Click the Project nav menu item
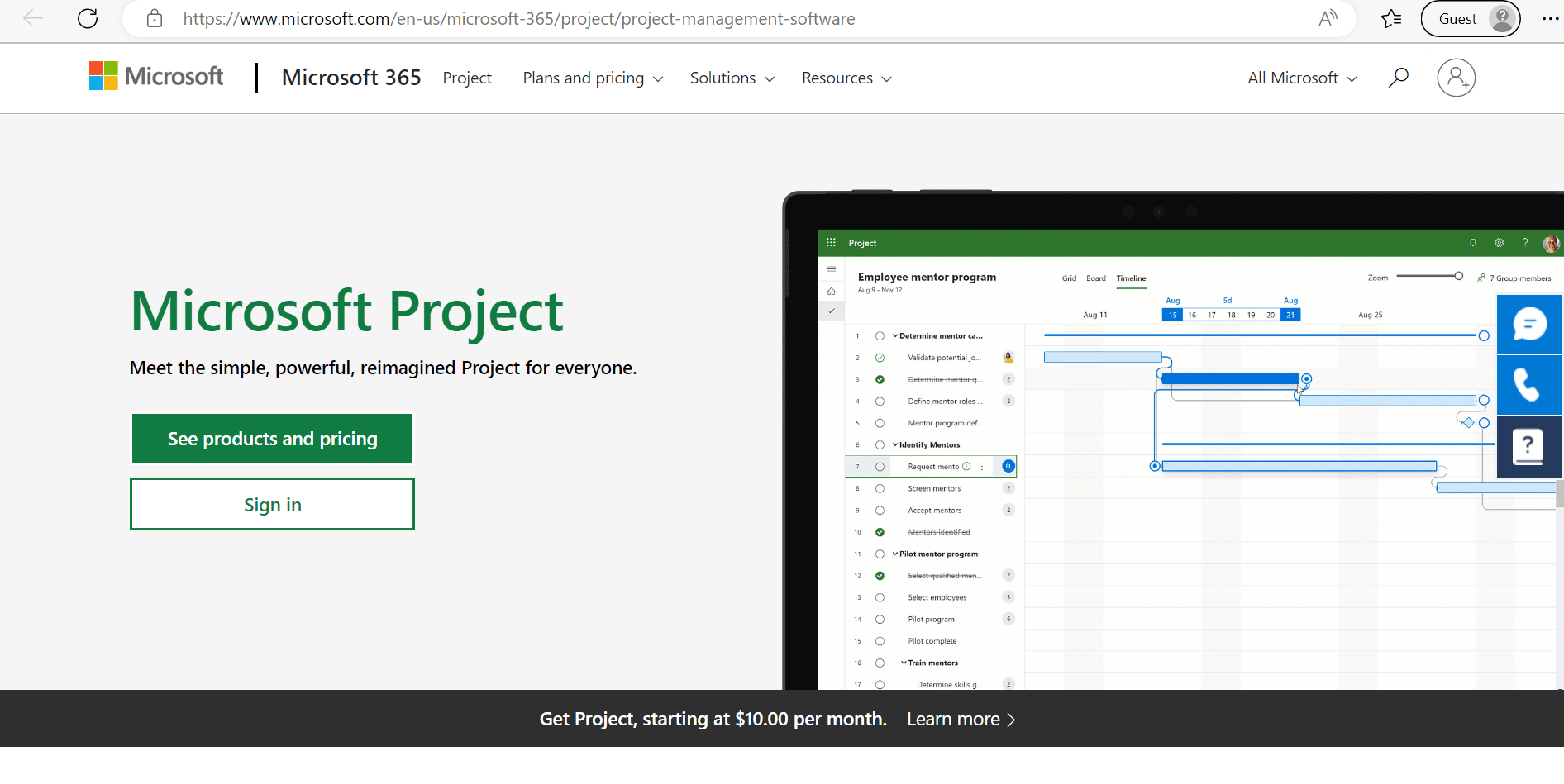Viewport: 1564px width, 784px height. coord(467,78)
